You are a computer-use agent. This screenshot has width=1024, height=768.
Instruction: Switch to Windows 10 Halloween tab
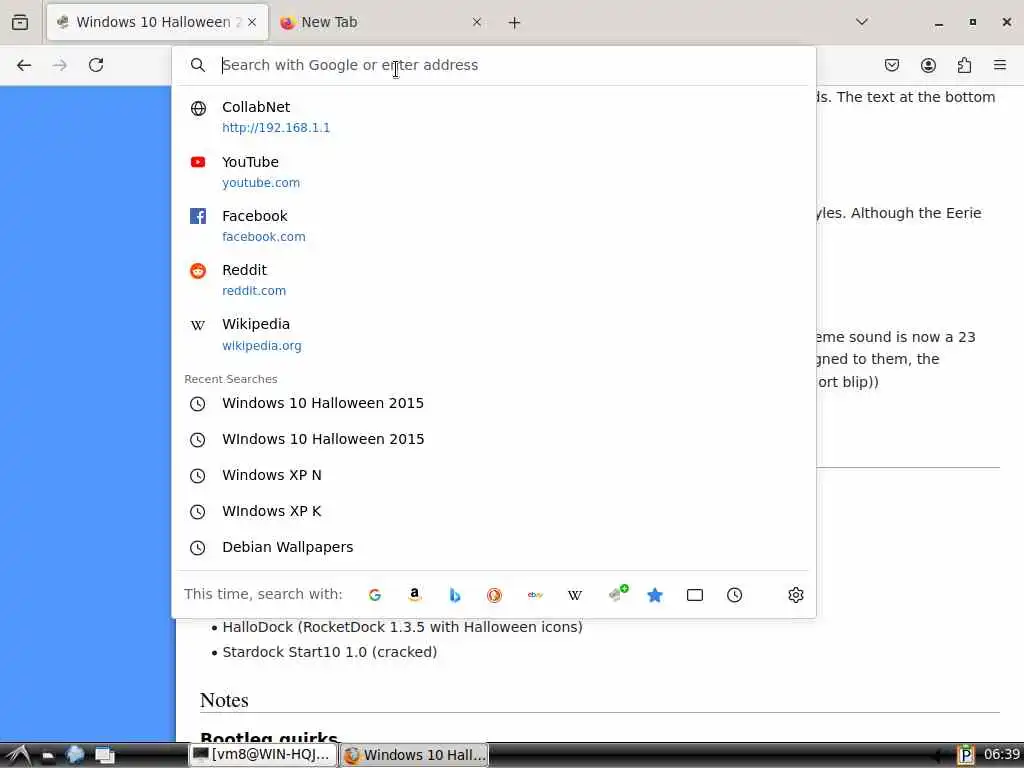(157, 22)
